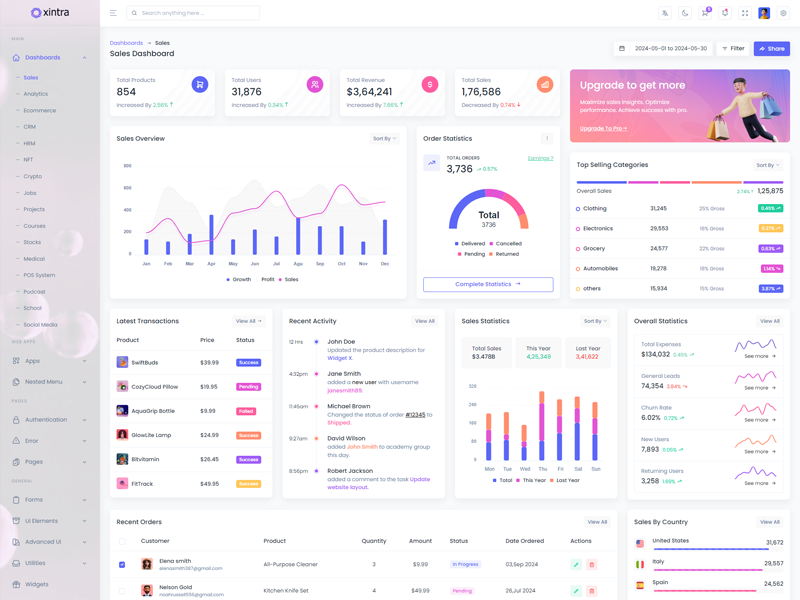800x600 pixels.
Task: Tick the select-all checkbox in Recent Orders header
Action: pos(122,541)
